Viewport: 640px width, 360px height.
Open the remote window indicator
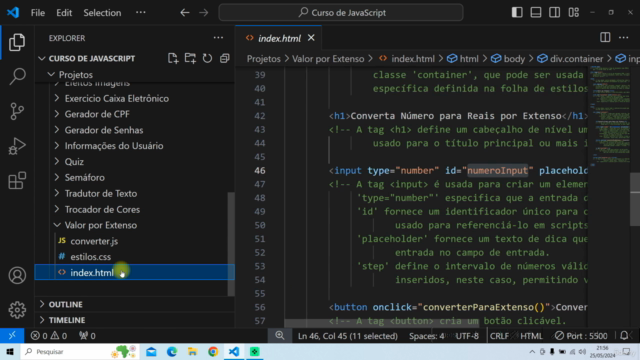(x=12, y=336)
